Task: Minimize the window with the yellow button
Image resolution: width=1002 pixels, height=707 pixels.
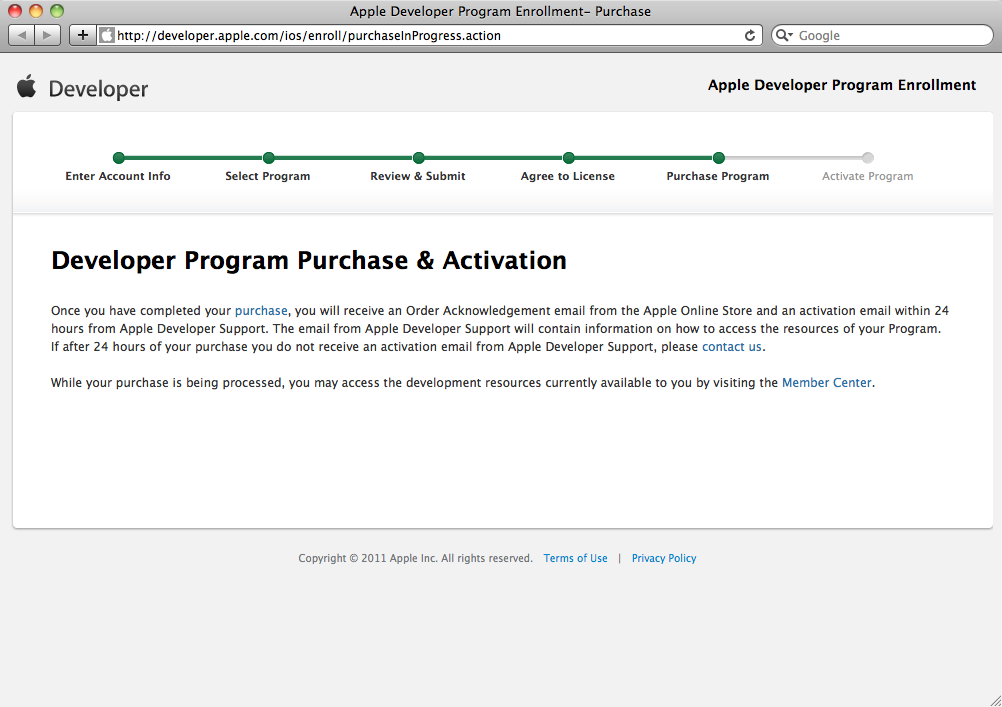Action: pos(36,11)
